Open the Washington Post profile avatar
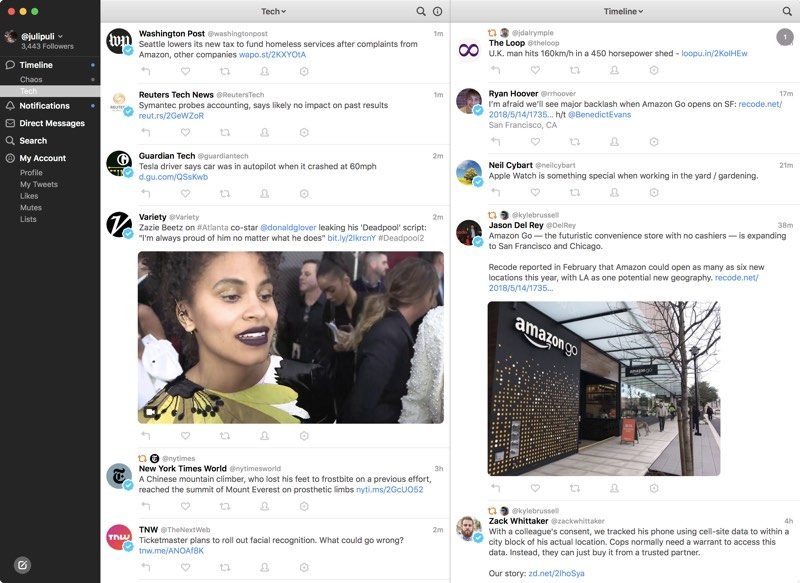 pyautogui.click(x=119, y=41)
